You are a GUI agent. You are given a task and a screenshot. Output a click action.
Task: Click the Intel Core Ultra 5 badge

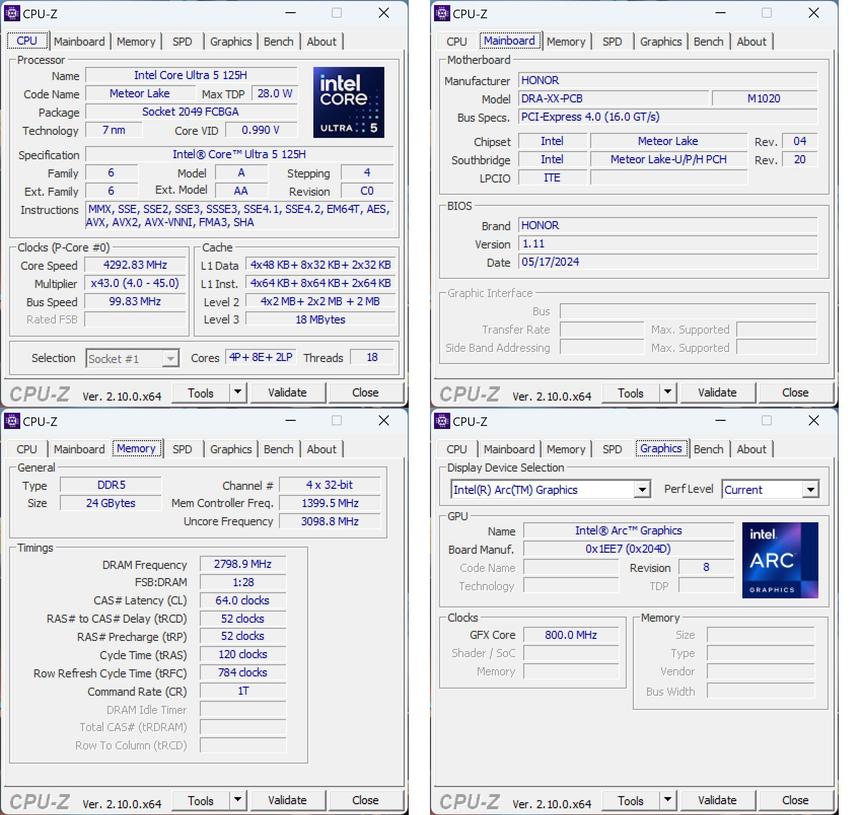click(349, 100)
